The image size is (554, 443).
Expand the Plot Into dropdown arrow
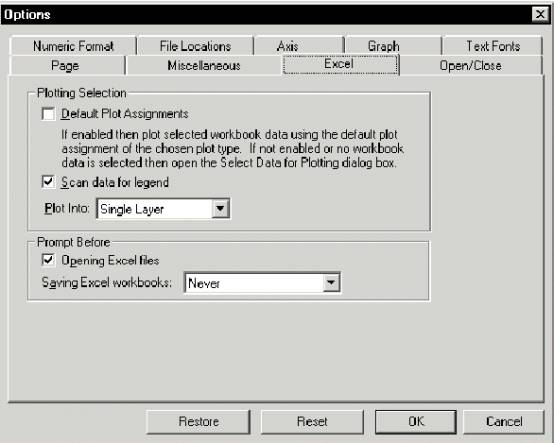pos(220,208)
